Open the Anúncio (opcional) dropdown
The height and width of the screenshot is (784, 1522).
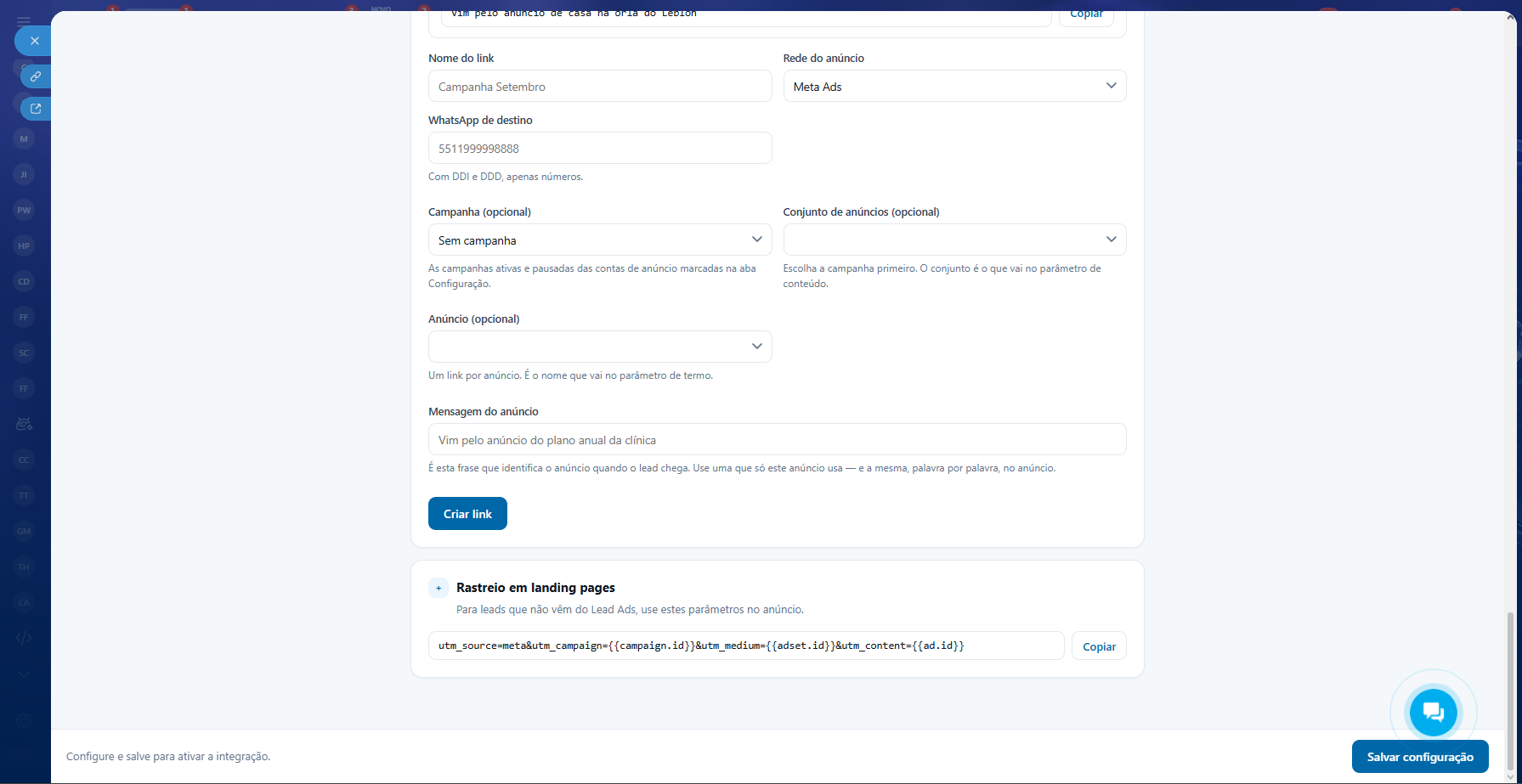coord(600,347)
